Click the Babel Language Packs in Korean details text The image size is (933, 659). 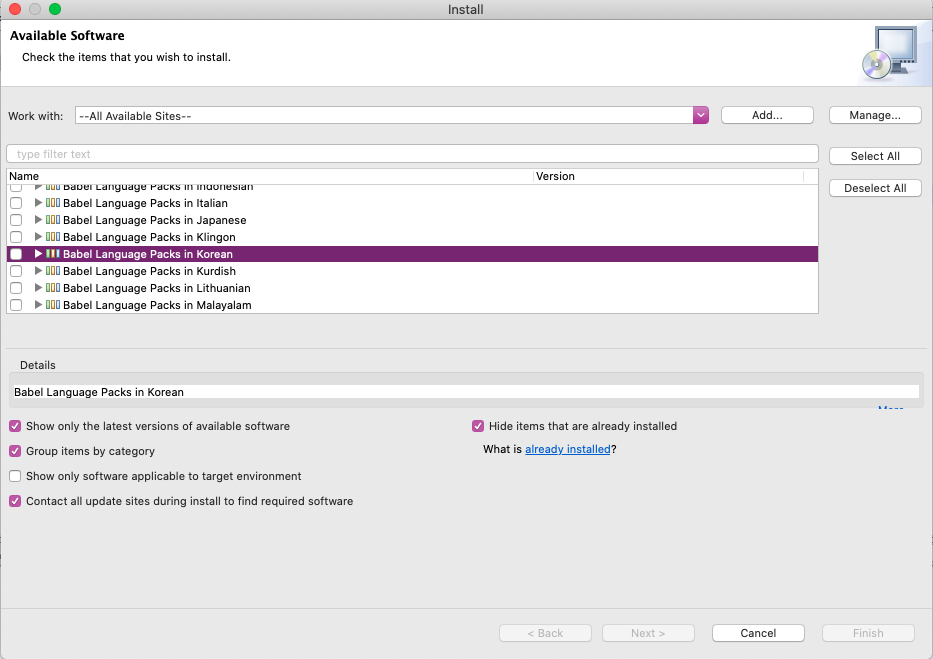tap(99, 392)
